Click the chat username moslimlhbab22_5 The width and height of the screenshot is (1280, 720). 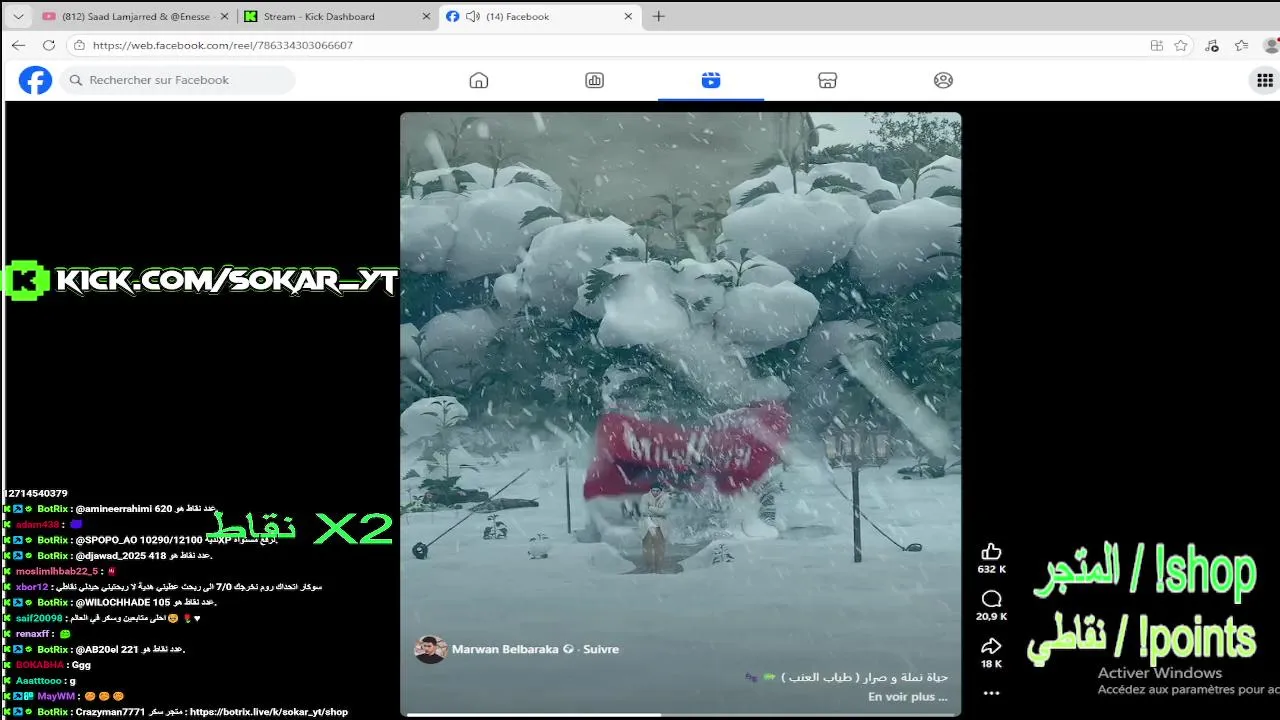[x=57, y=571]
